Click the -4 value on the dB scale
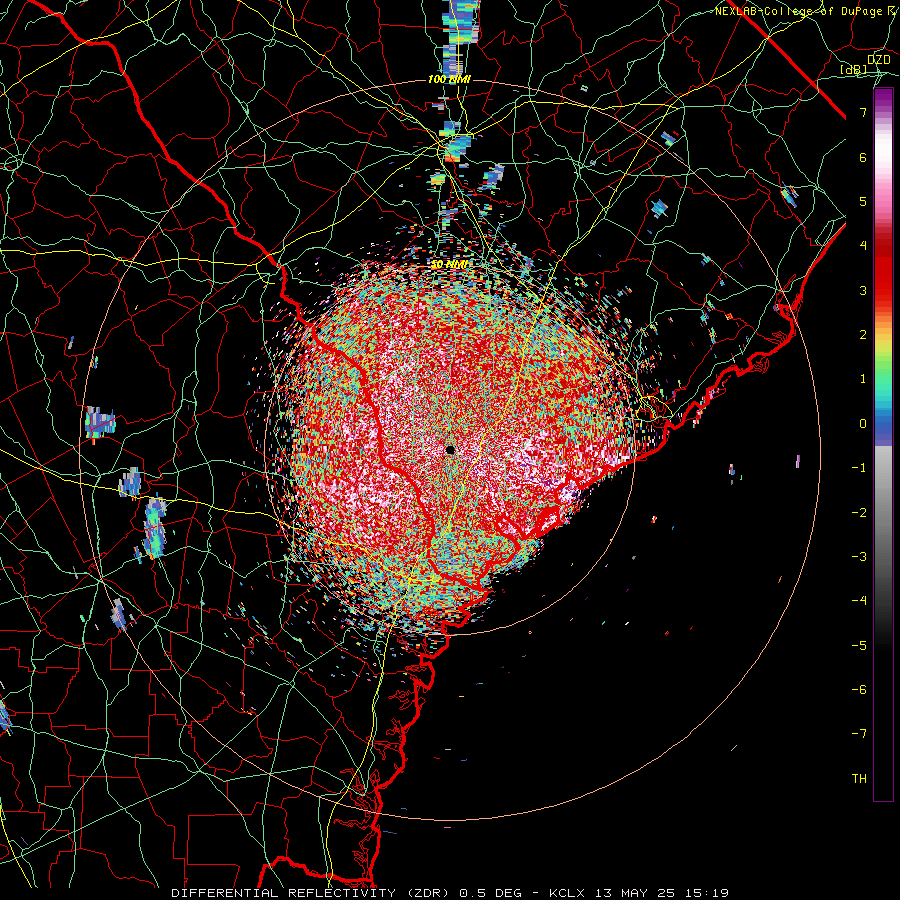Image resolution: width=900 pixels, height=900 pixels. pyautogui.click(x=859, y=601)
